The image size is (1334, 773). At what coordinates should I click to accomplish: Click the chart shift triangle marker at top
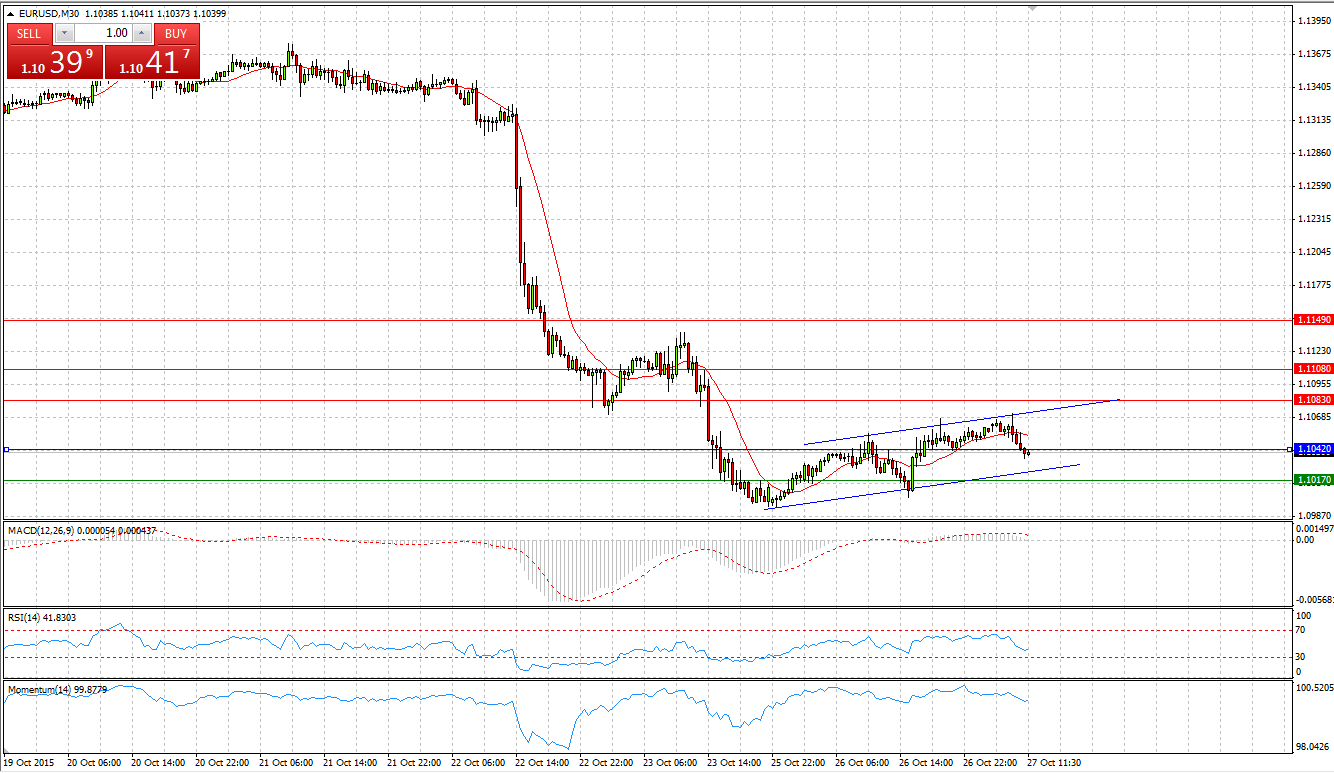point(1032,8)
